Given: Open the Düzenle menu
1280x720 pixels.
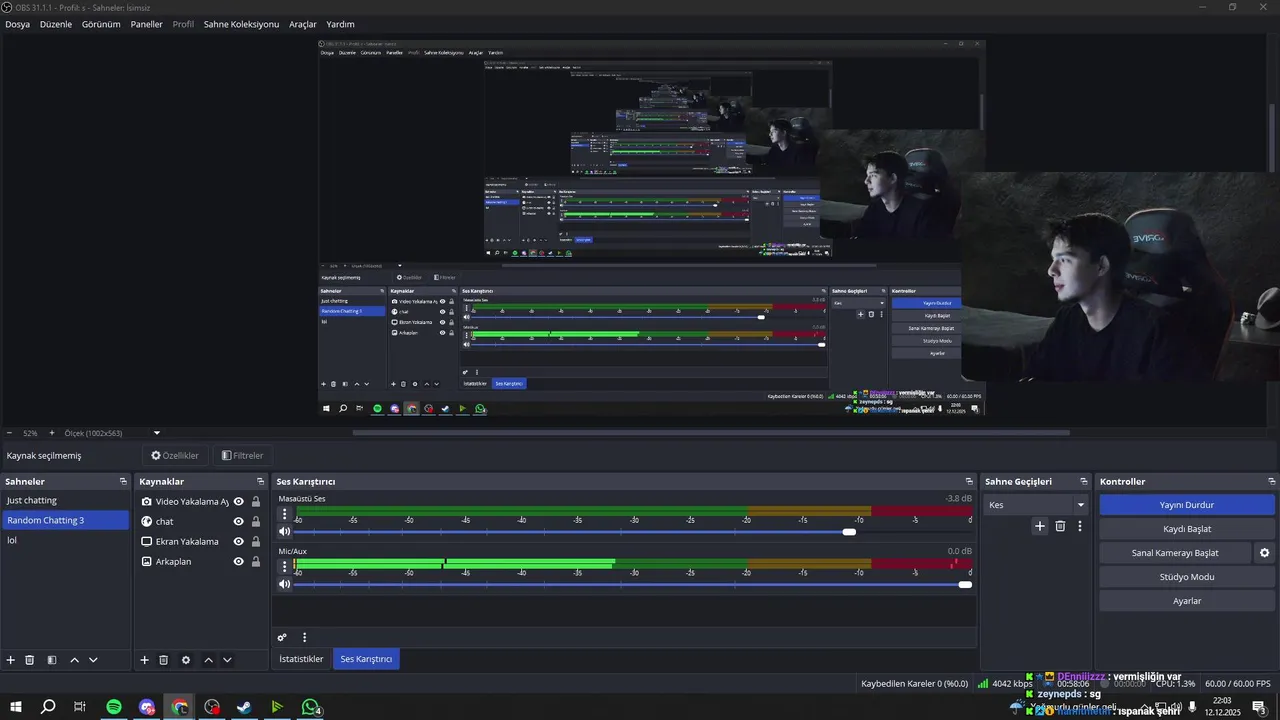Looking at the screenshot, I should pyautogui.click(x=56, y=24).
